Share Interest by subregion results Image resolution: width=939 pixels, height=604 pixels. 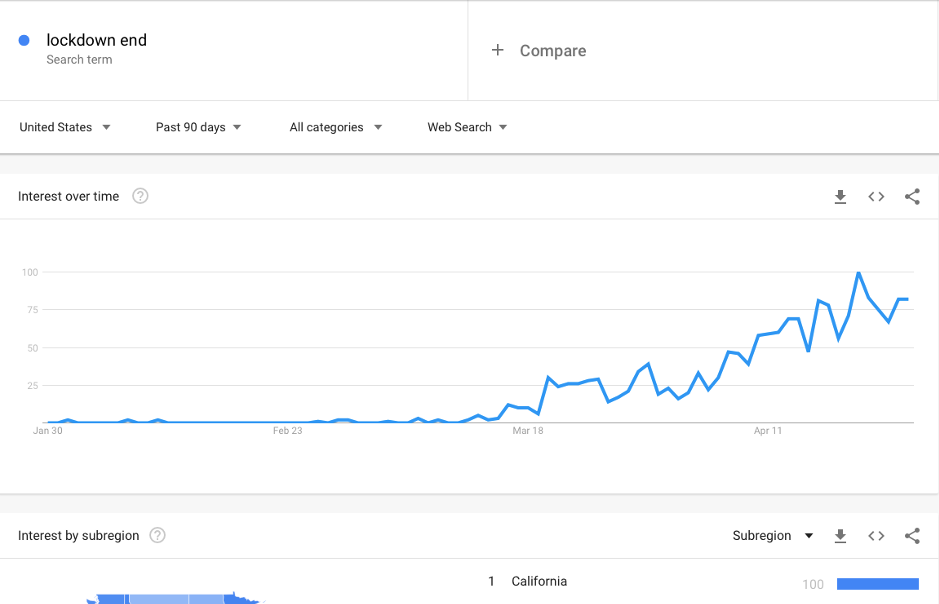(x=912, y=536)
